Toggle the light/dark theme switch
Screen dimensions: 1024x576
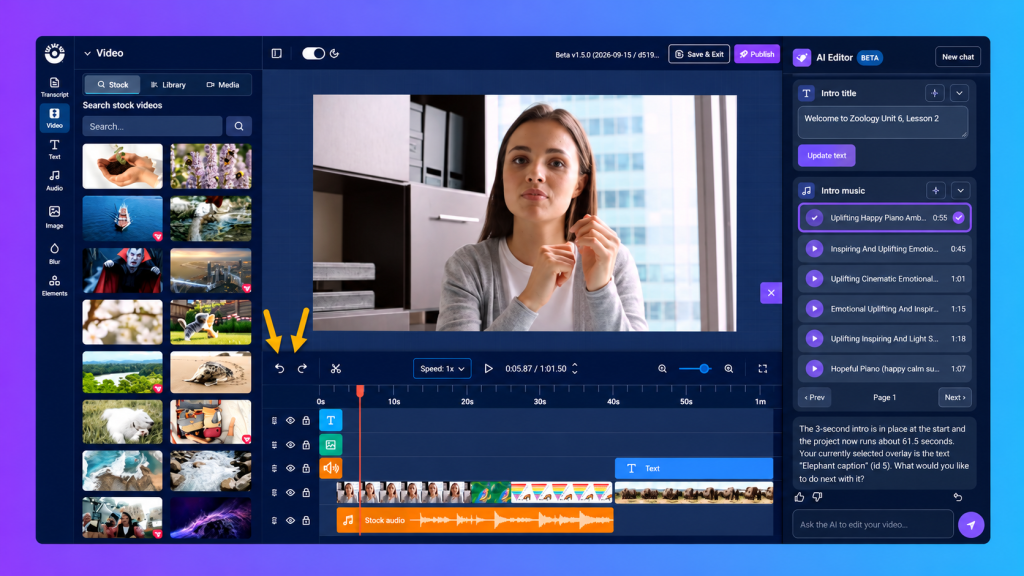click(313, 54)
